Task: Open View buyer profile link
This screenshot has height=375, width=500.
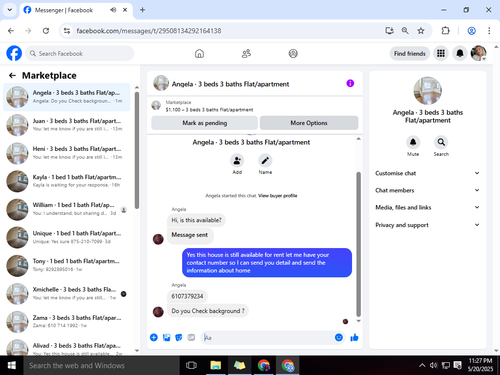Action: (277, 196)
